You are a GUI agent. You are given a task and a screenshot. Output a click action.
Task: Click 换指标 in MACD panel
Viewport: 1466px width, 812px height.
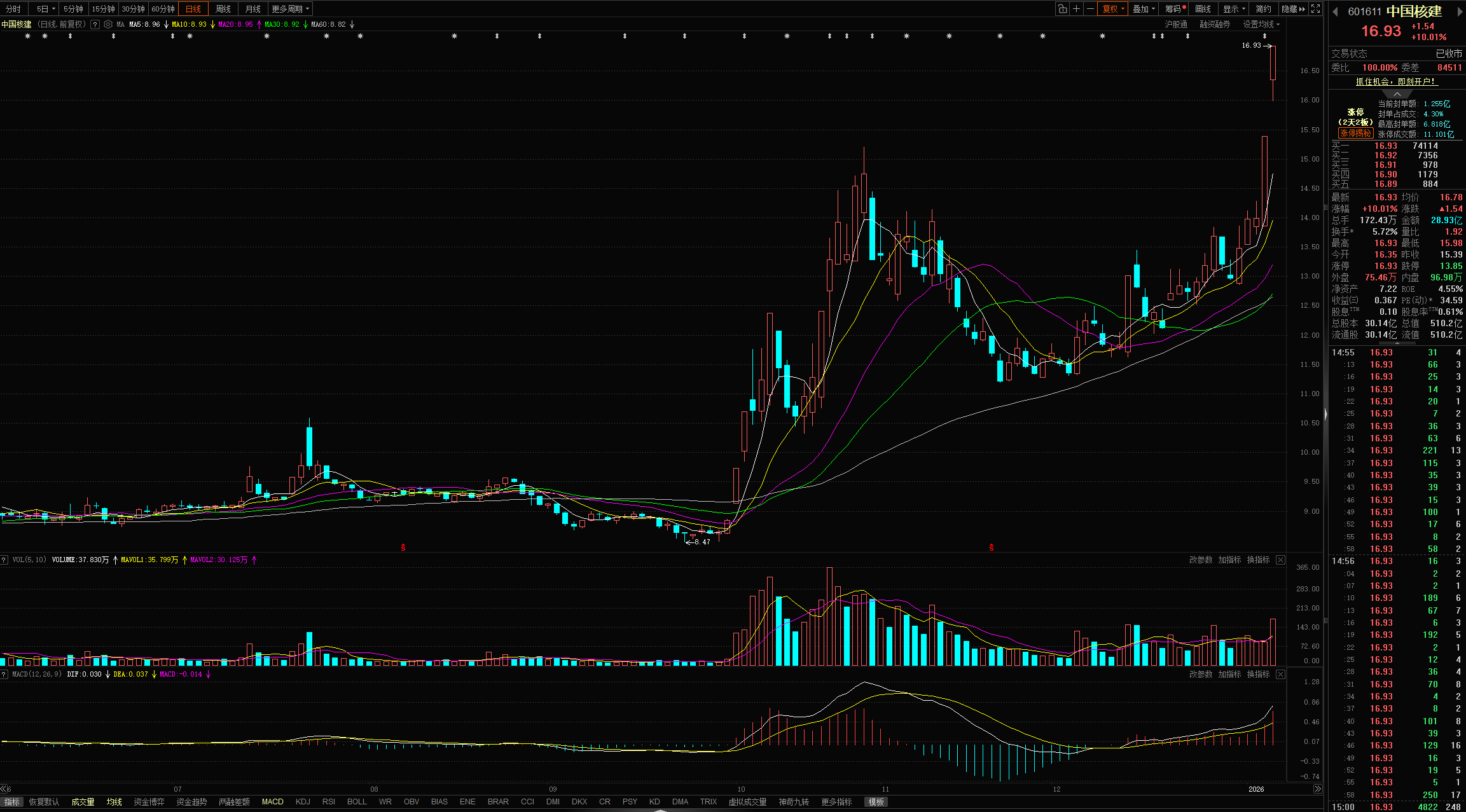click(x=1258, y=674)
